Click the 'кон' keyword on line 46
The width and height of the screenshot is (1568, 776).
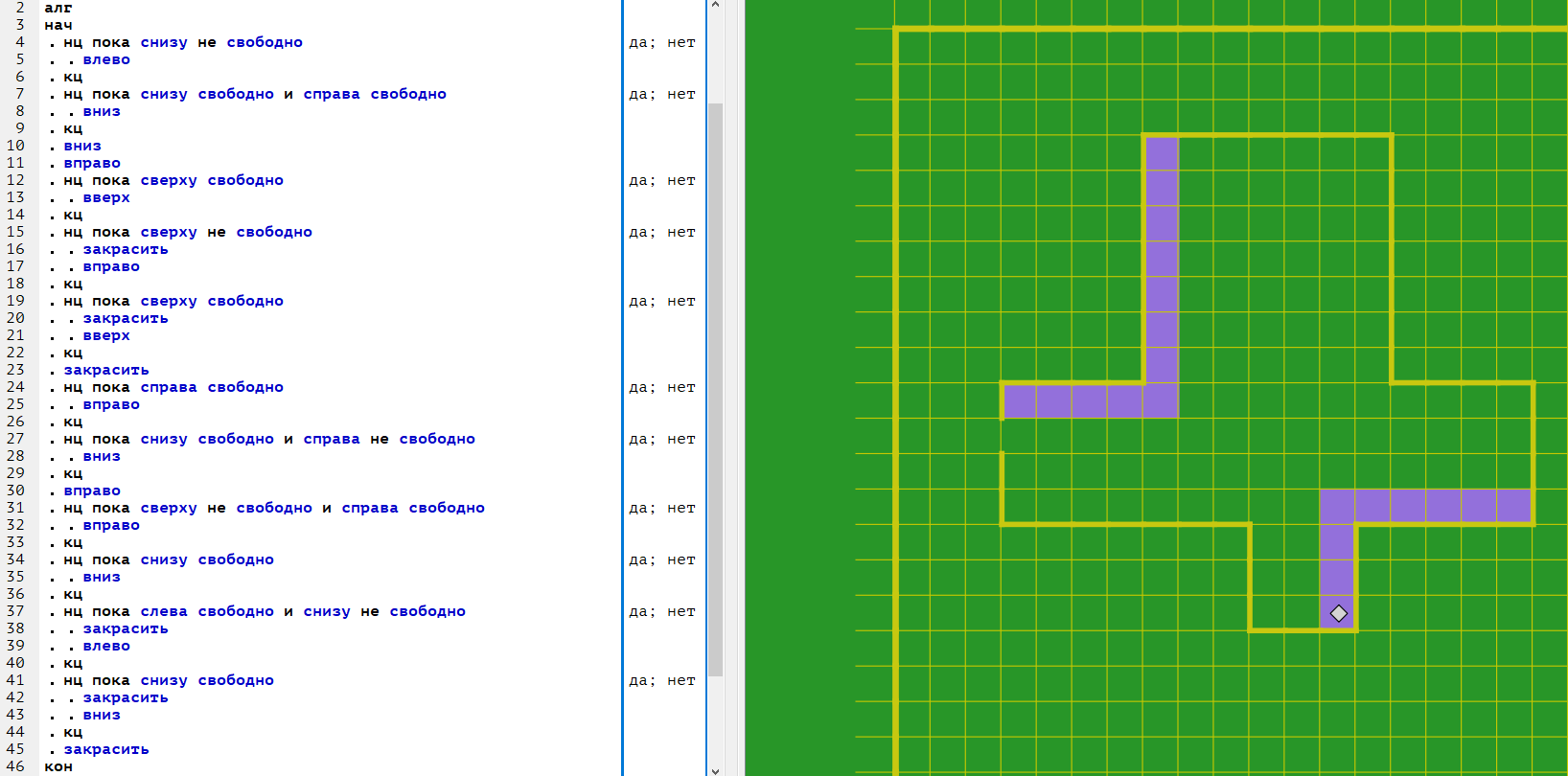click(x=58, y=766)
